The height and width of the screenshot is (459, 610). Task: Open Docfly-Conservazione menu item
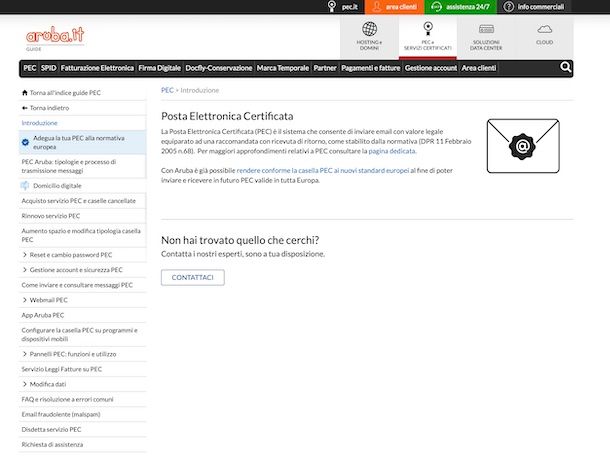pos(219,68)
